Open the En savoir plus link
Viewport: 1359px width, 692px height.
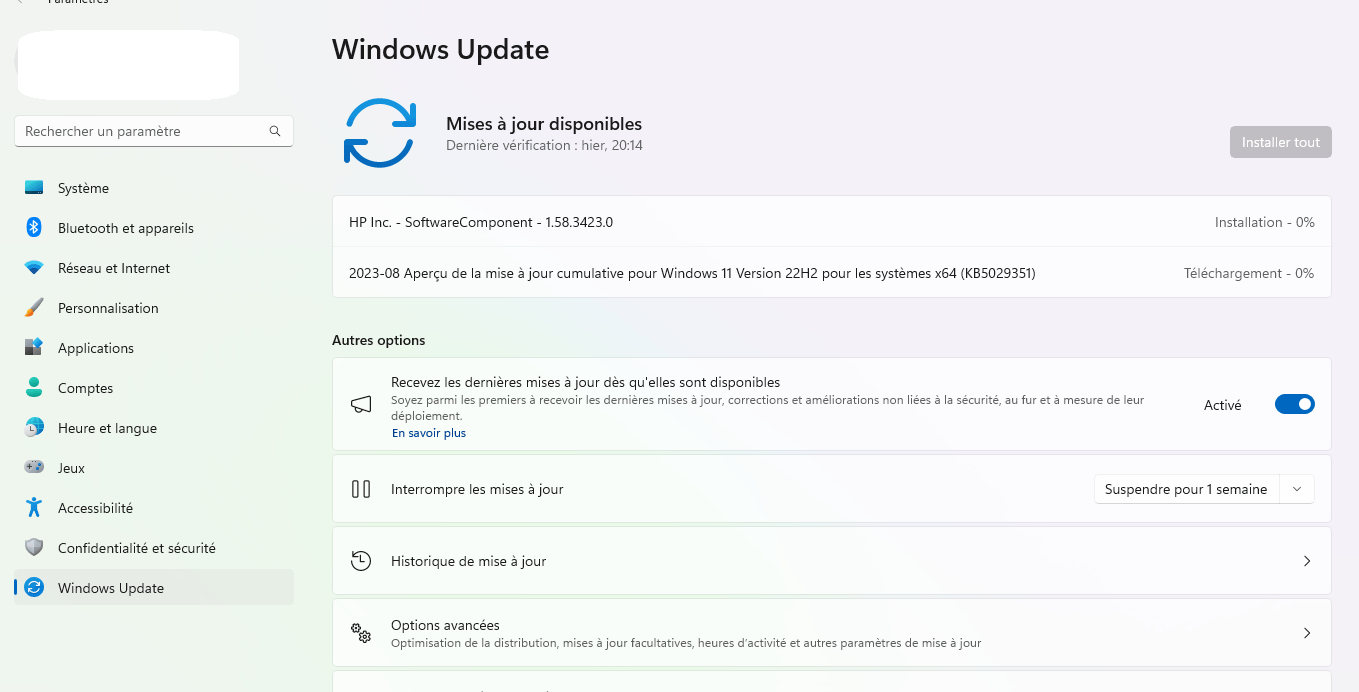(x=428, y=433)
